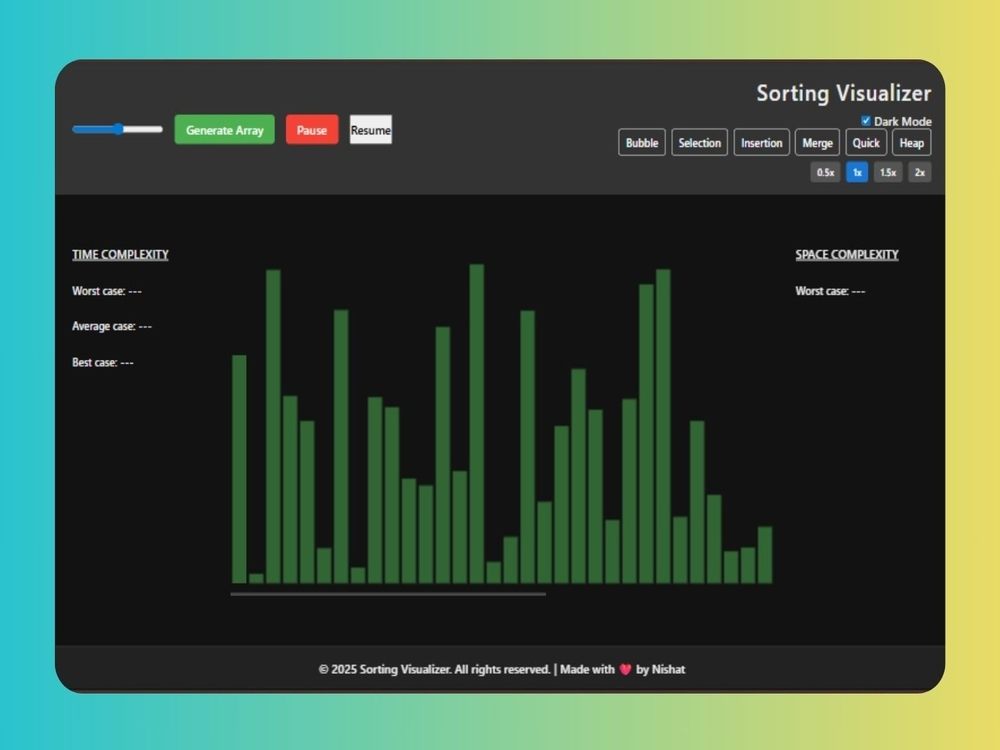Click the Time Complexity heading
Screen dimensions: 1000x750
[120, 255]
